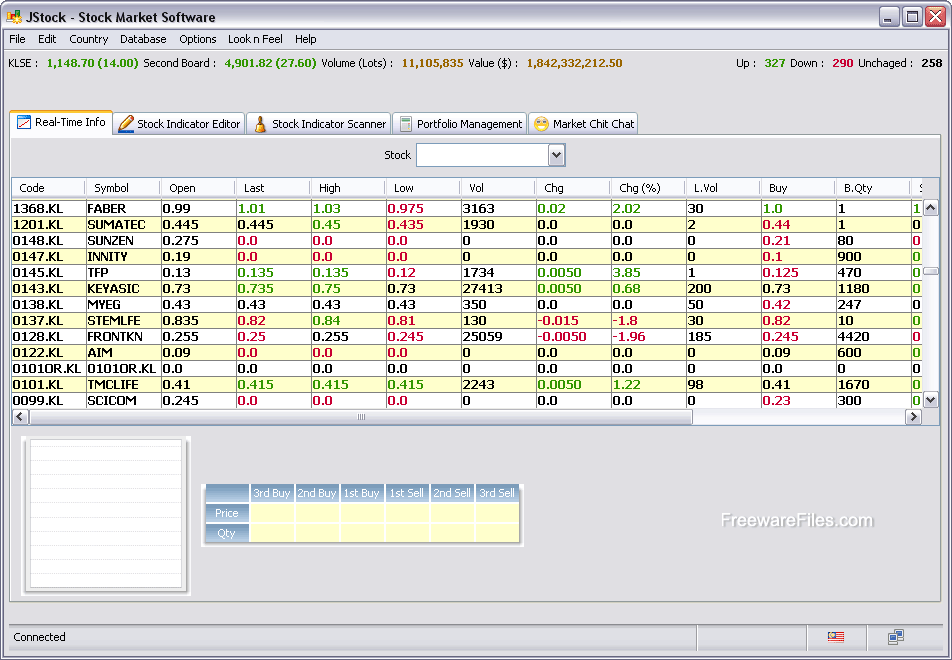Sort table by Vol column header

tap(498, 188)
